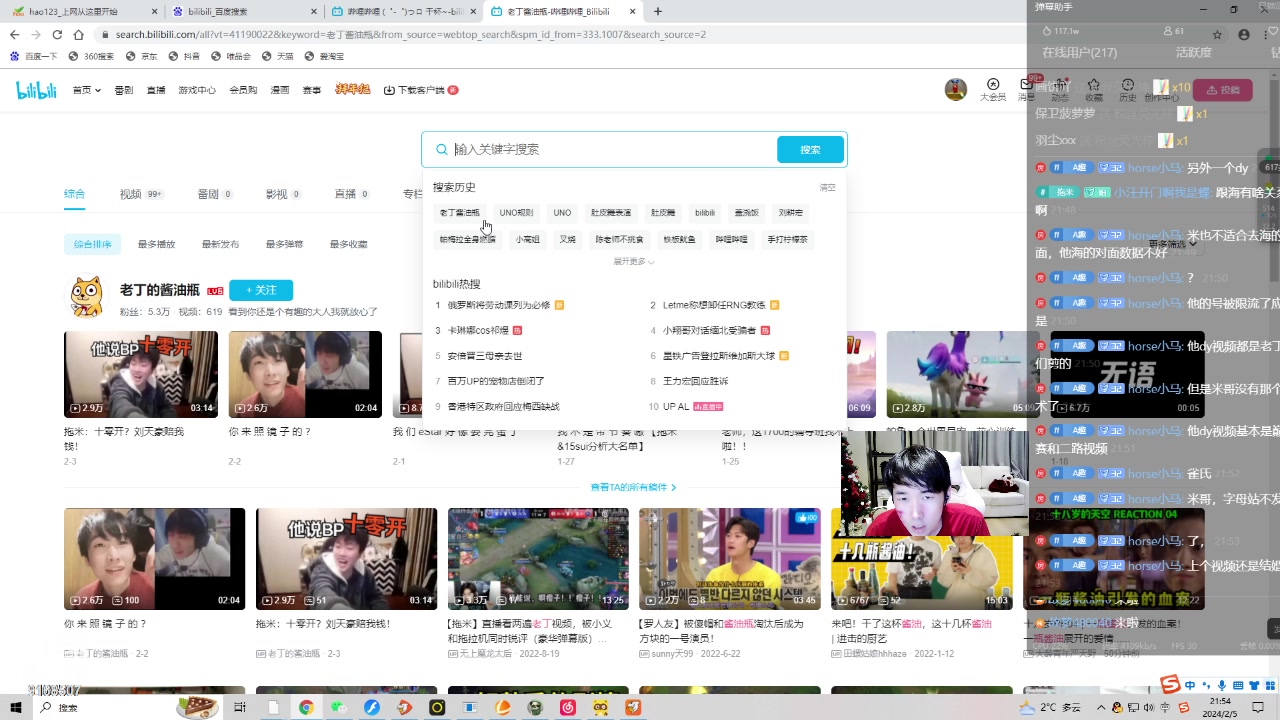Open Task View on taskbar
This screenshot has width=1280, height=720.
240,707
